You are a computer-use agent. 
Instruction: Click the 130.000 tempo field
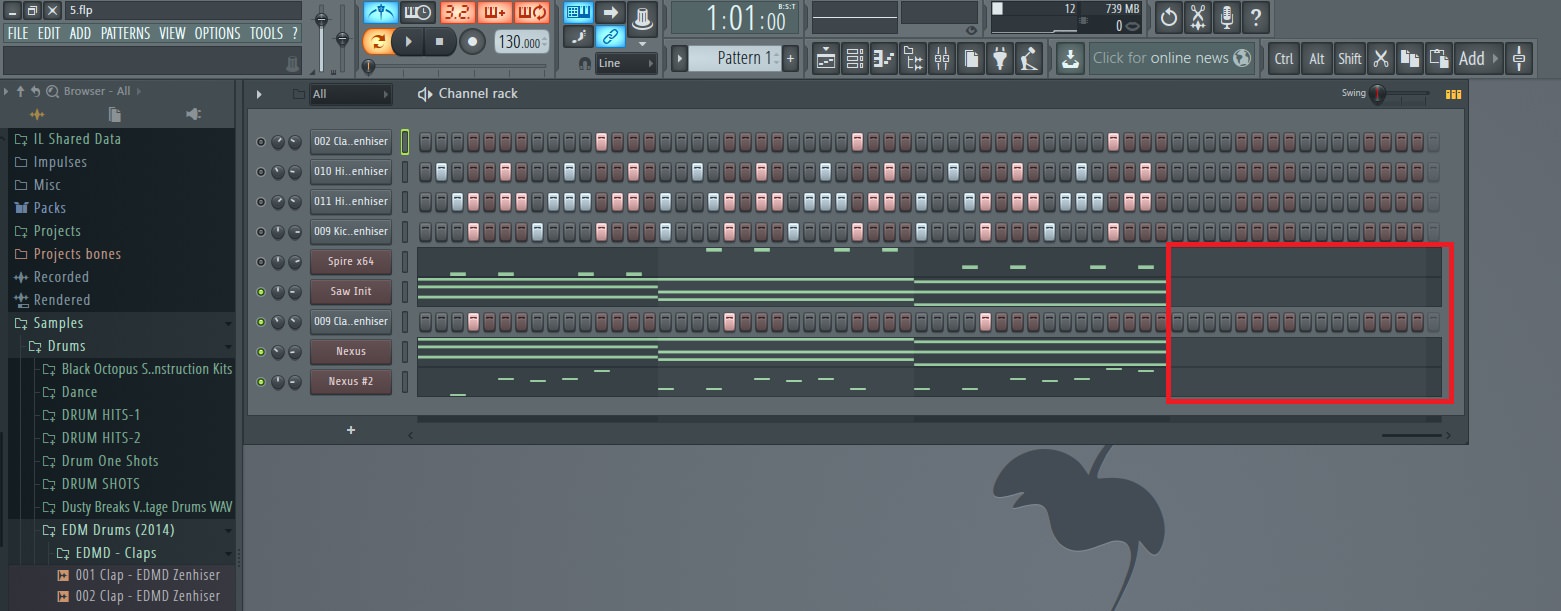pyautogui.click(x=521, y=42)
